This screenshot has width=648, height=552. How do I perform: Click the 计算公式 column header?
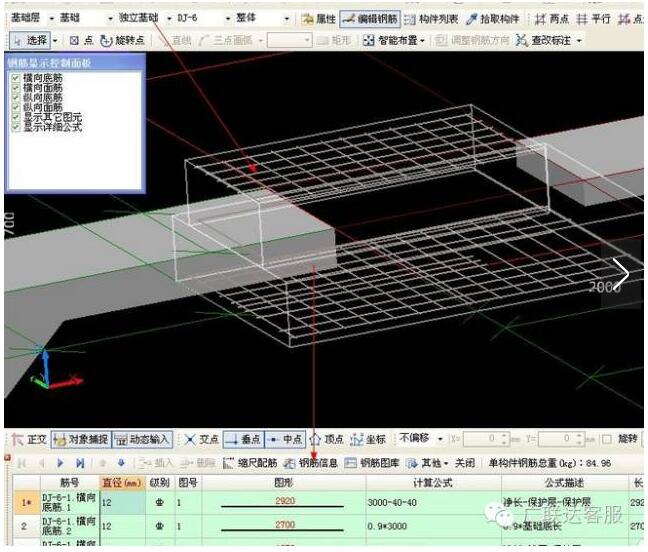433,483
